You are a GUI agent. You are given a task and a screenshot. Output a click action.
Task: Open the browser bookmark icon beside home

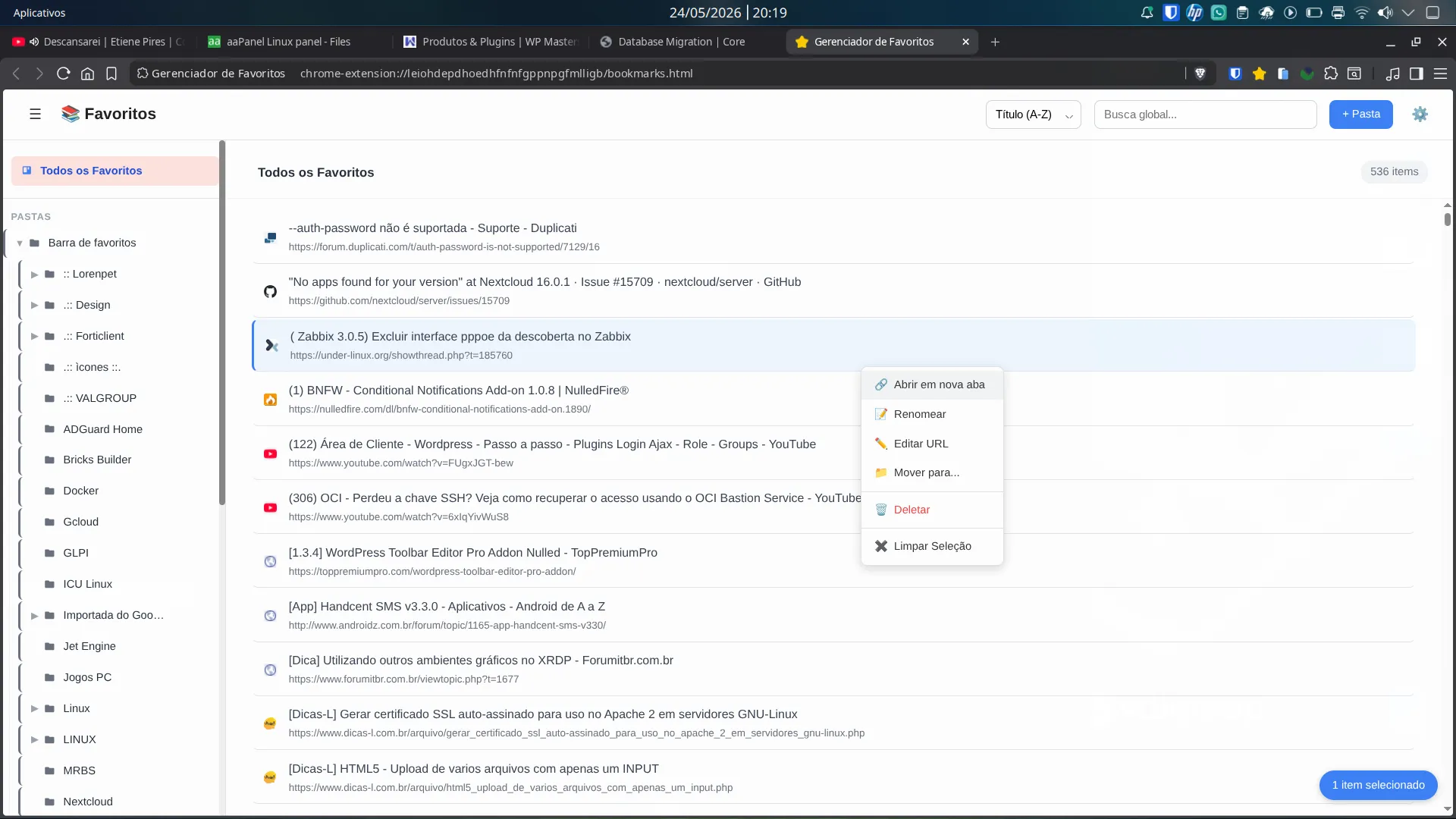click(x=111, y=74)
